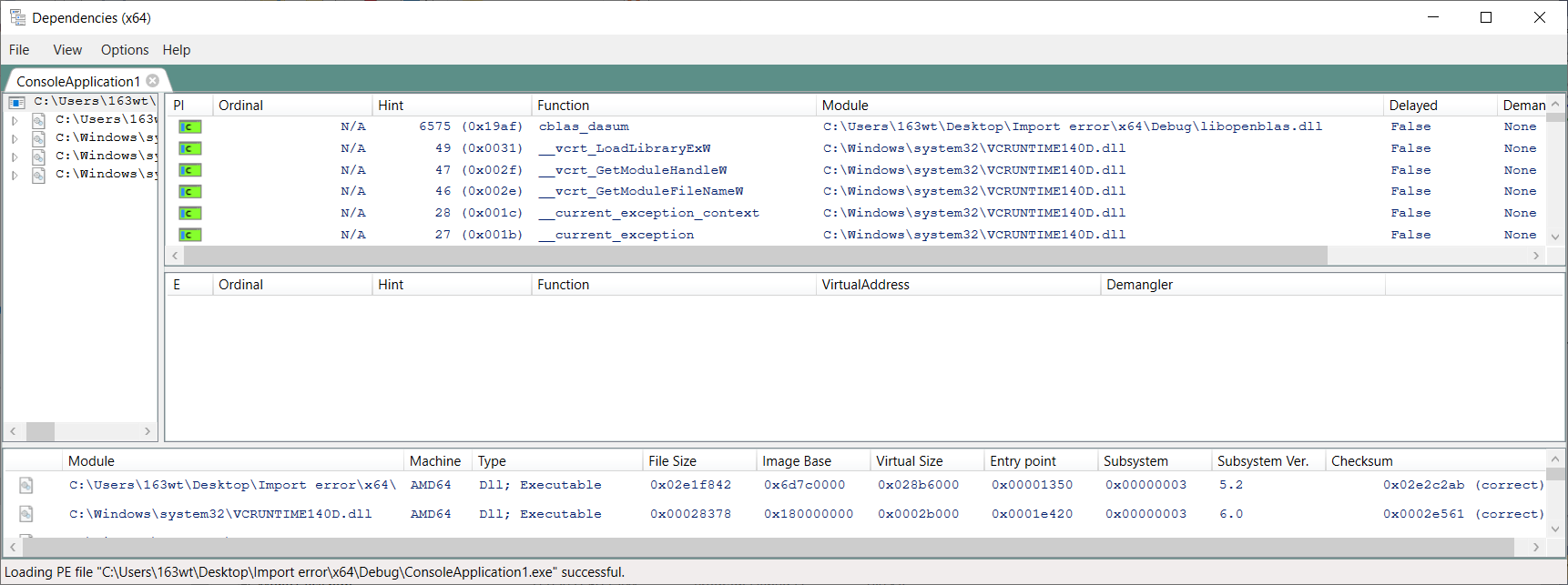Sort imports by the PI column
The image size is (1568, 585).
[189, 106]
